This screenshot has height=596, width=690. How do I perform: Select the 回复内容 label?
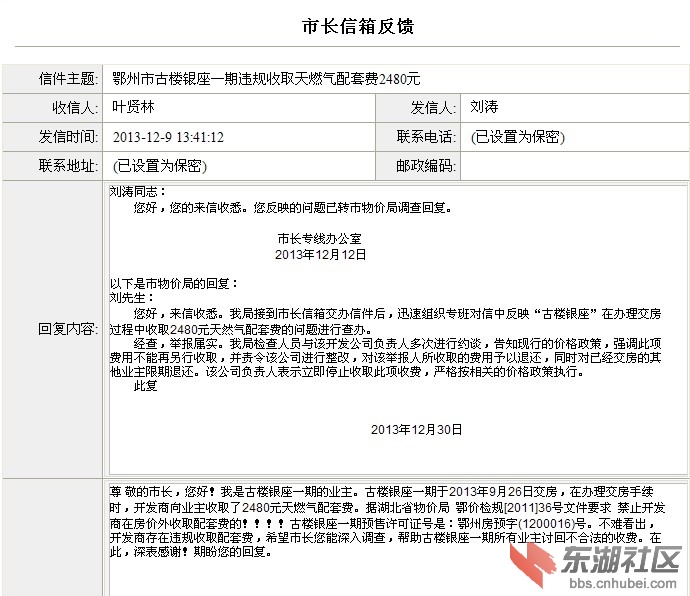[x=68, y=329]
